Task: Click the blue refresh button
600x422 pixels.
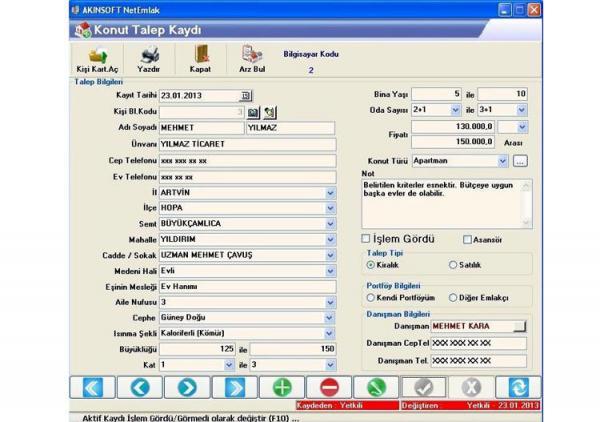Action: 518,387
